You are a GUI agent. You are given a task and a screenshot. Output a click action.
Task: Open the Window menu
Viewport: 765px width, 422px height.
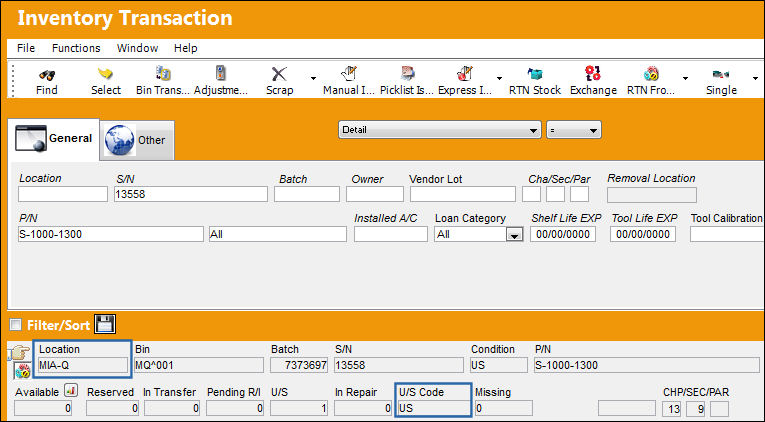(138, 48)
